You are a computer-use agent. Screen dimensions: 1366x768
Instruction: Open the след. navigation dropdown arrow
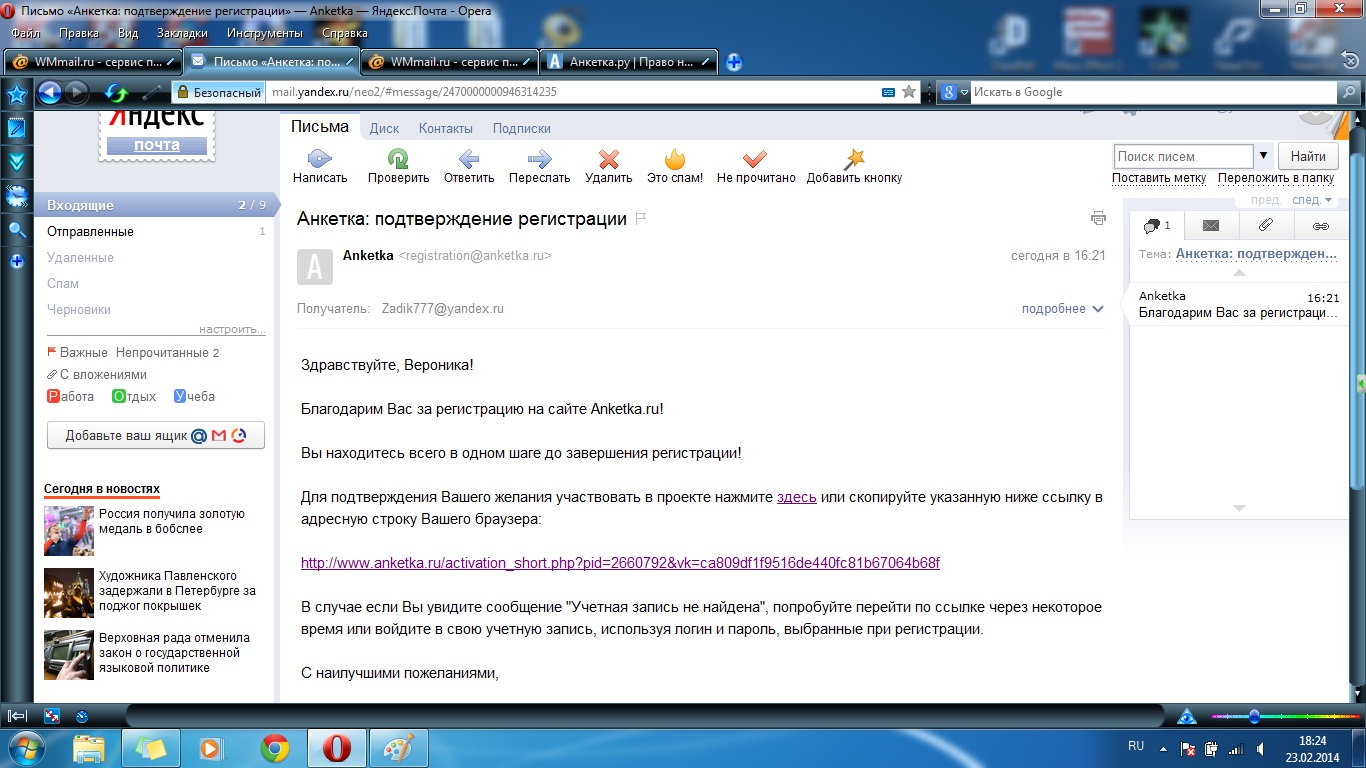pyautogui.click(x=1330, y=200)
